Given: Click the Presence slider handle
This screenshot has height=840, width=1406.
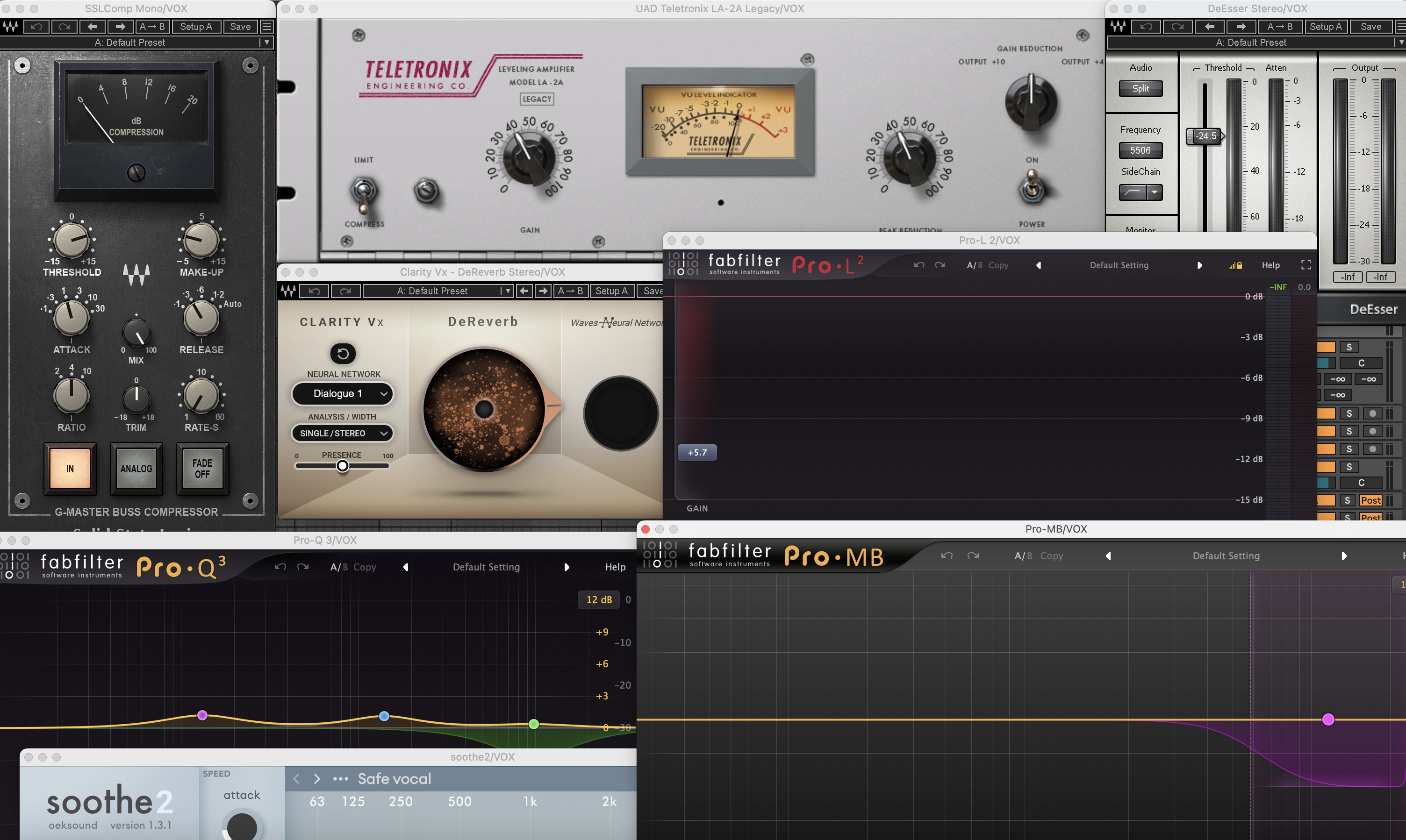Looking at the screenshot, I should pos(343,466).
